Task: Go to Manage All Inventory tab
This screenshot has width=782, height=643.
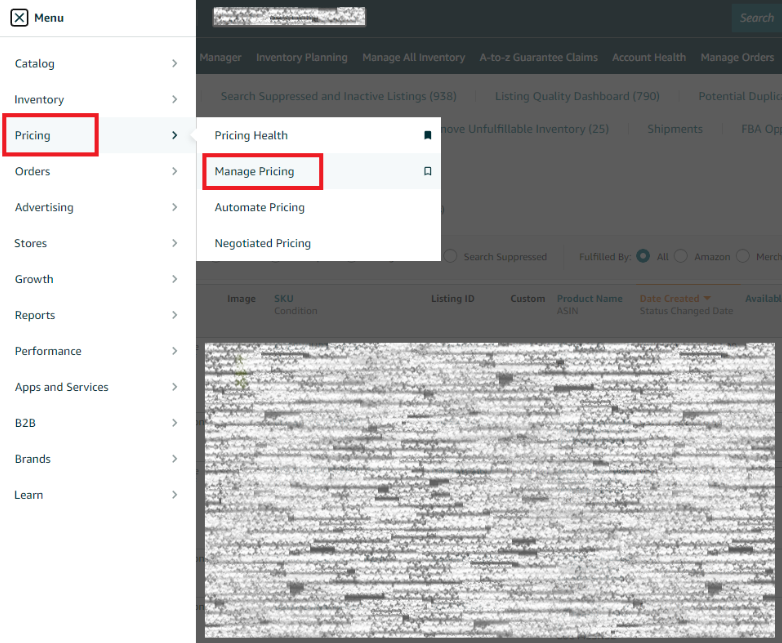Action: point(413,57)
